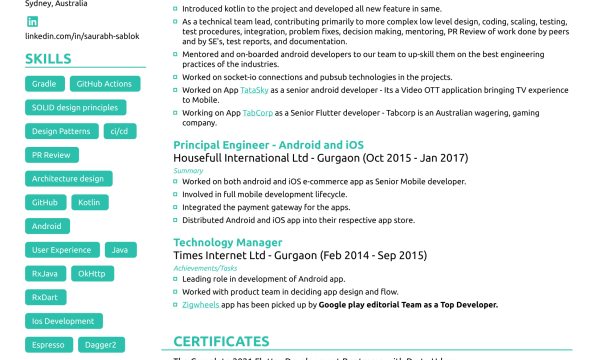Select the Ios Development skill tag
Image resolution: width=600 pixels, height=360 pixels.
tap(64, 321)
